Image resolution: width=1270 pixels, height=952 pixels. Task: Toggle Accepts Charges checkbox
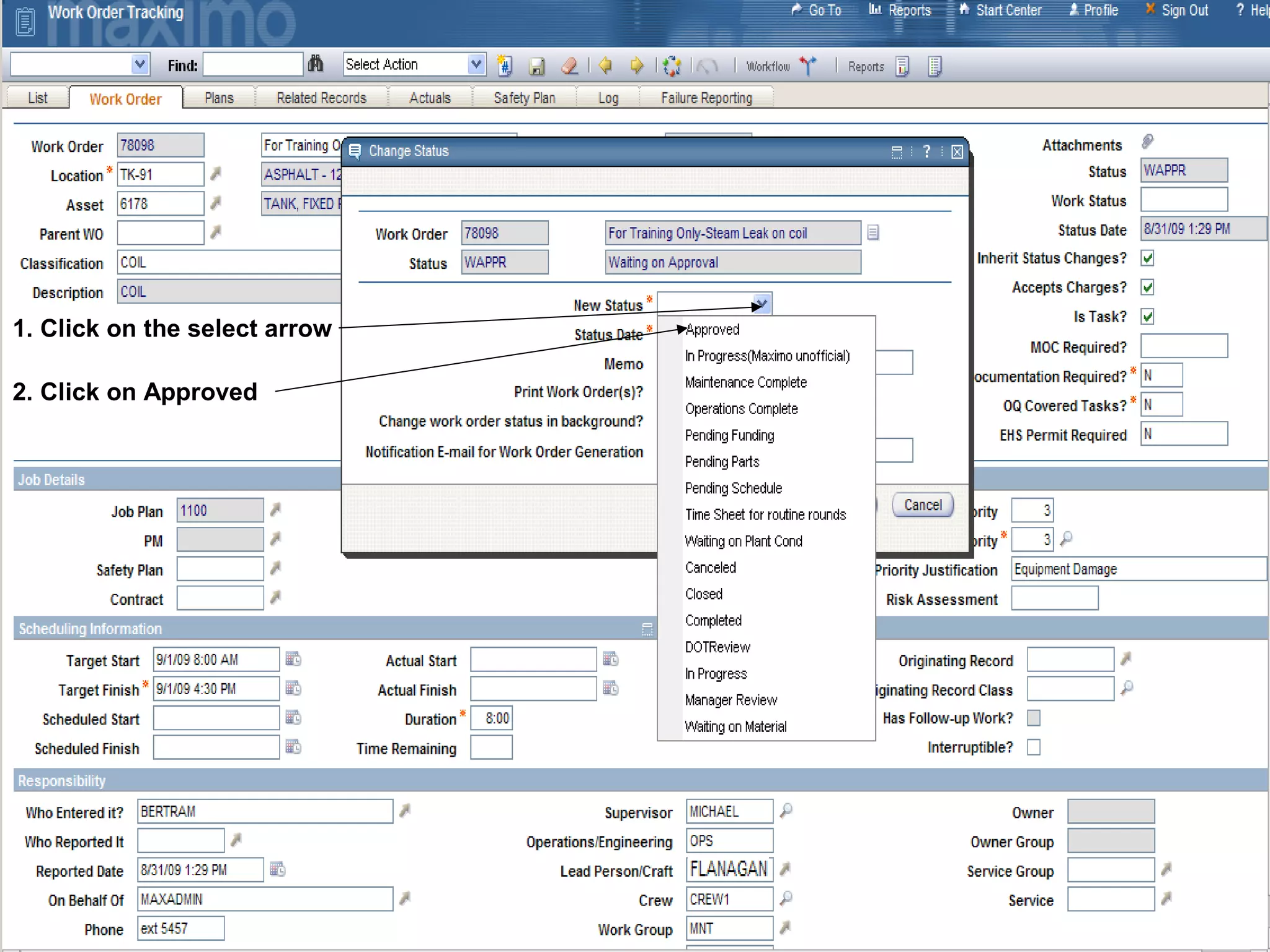[1148, 287]
